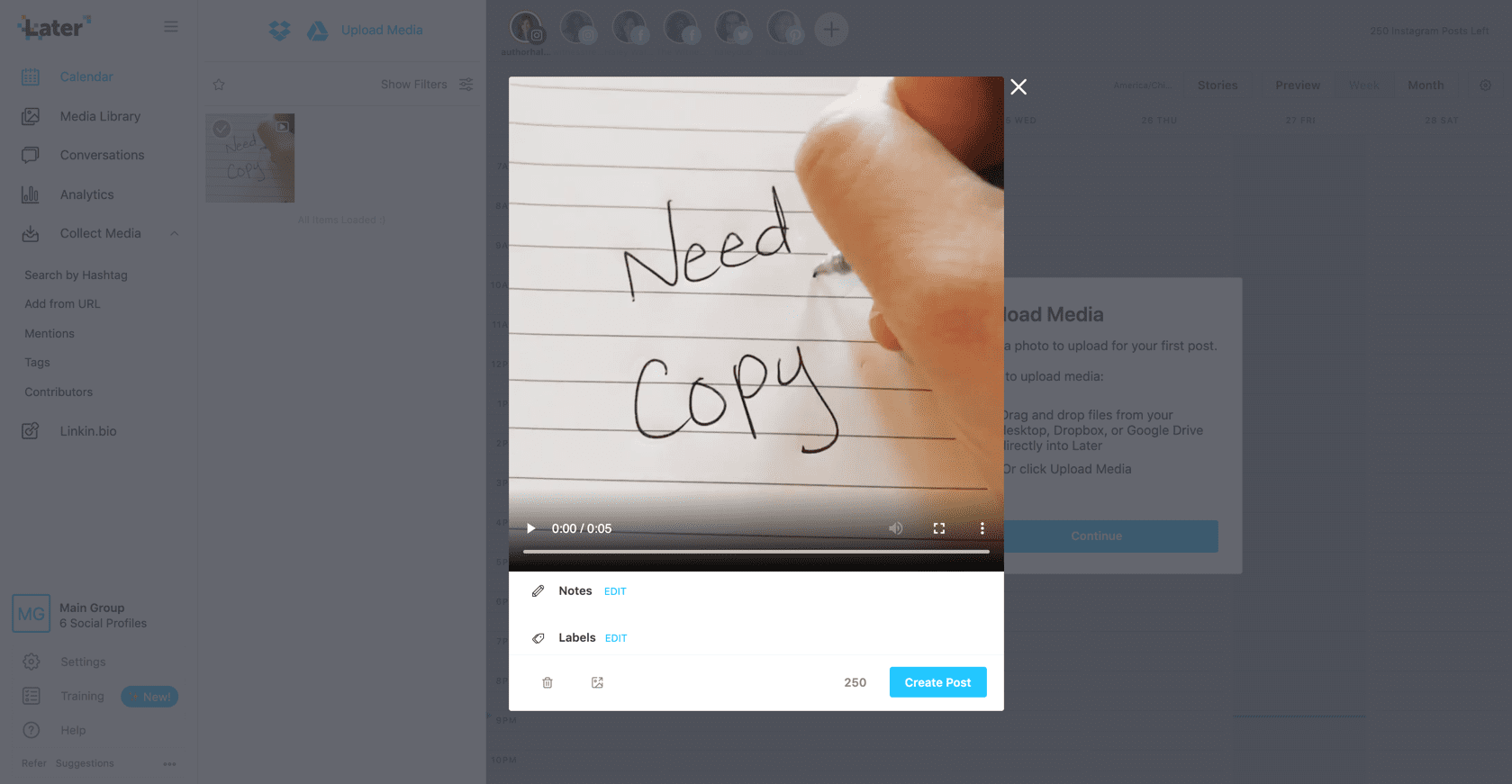Screen dimensions: 1512x784
Task: Edit the Notes field
Action: pyautogui.click(x=615, y=591)
